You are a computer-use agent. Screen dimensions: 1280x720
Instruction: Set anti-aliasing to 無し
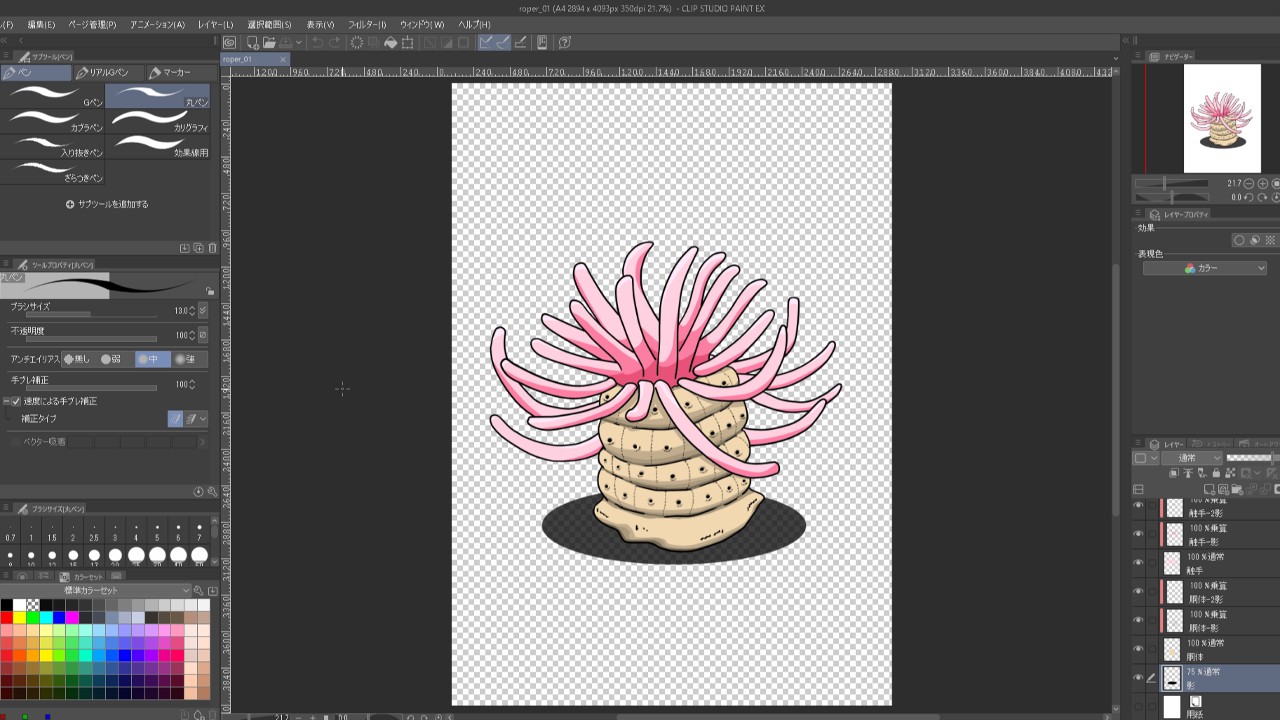[x=78, y=359]
